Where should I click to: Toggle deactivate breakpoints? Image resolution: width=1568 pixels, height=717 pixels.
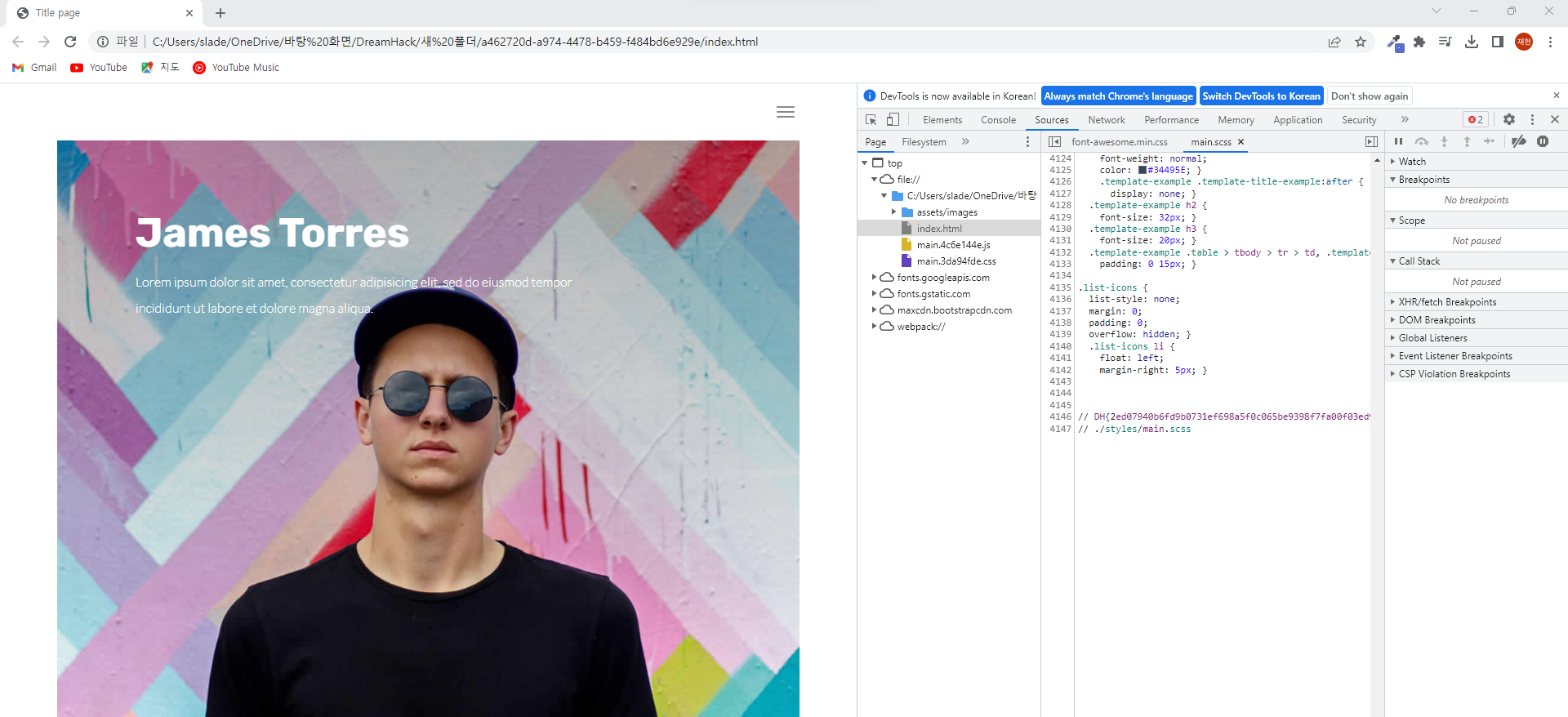point(1519,141)
